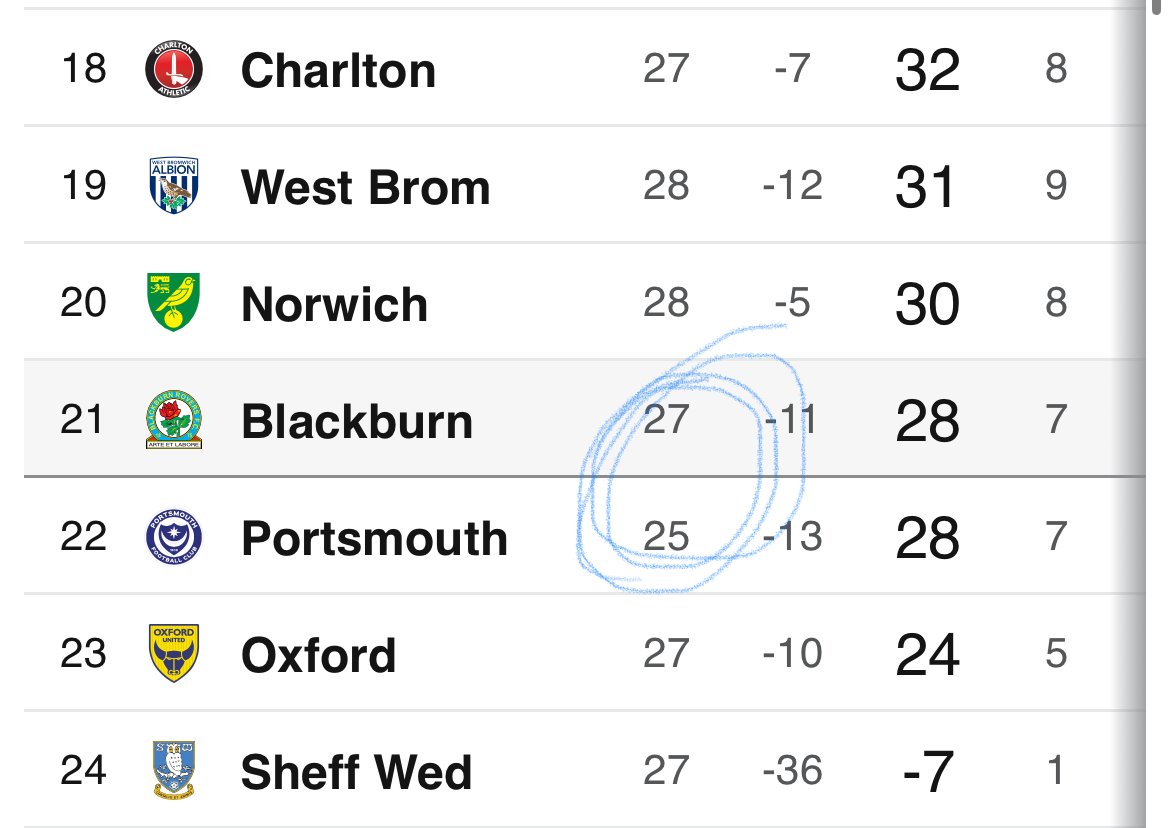1170x828 pixels.
Task: Open the Oxford team name link
Action: [319, 655]
